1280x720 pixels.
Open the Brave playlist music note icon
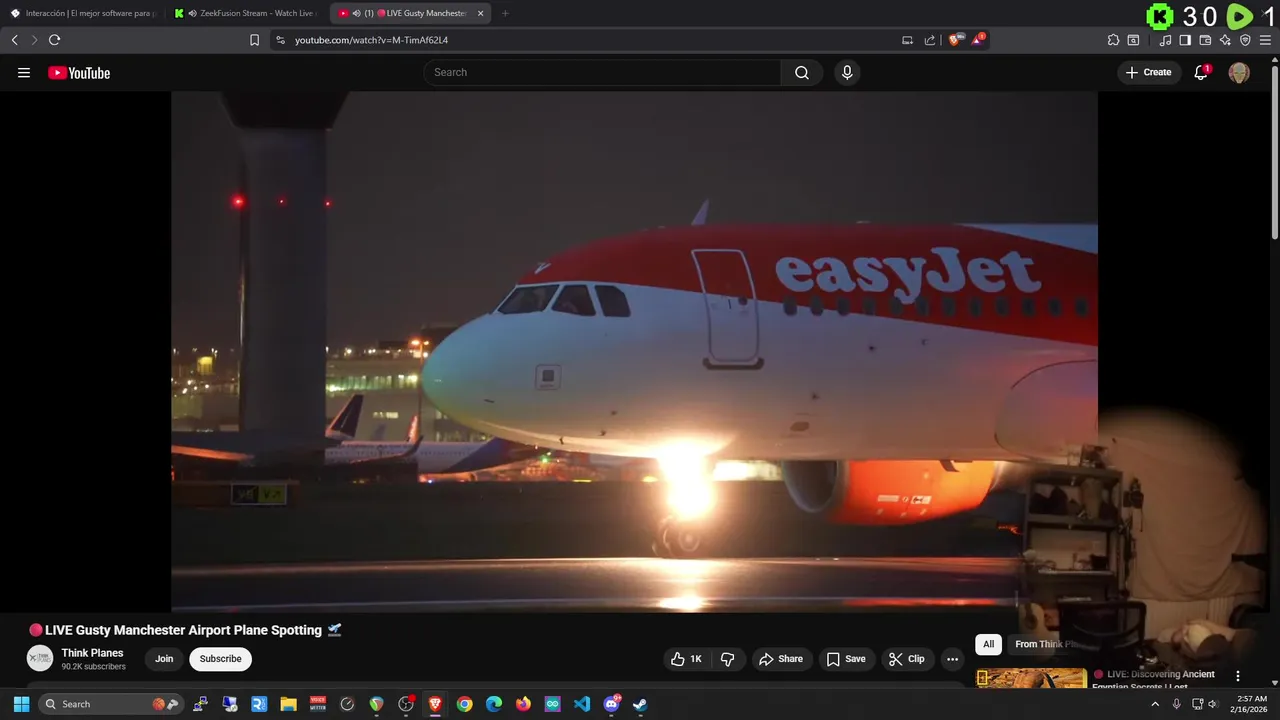pyautogui.click(x=1166, y=40)
